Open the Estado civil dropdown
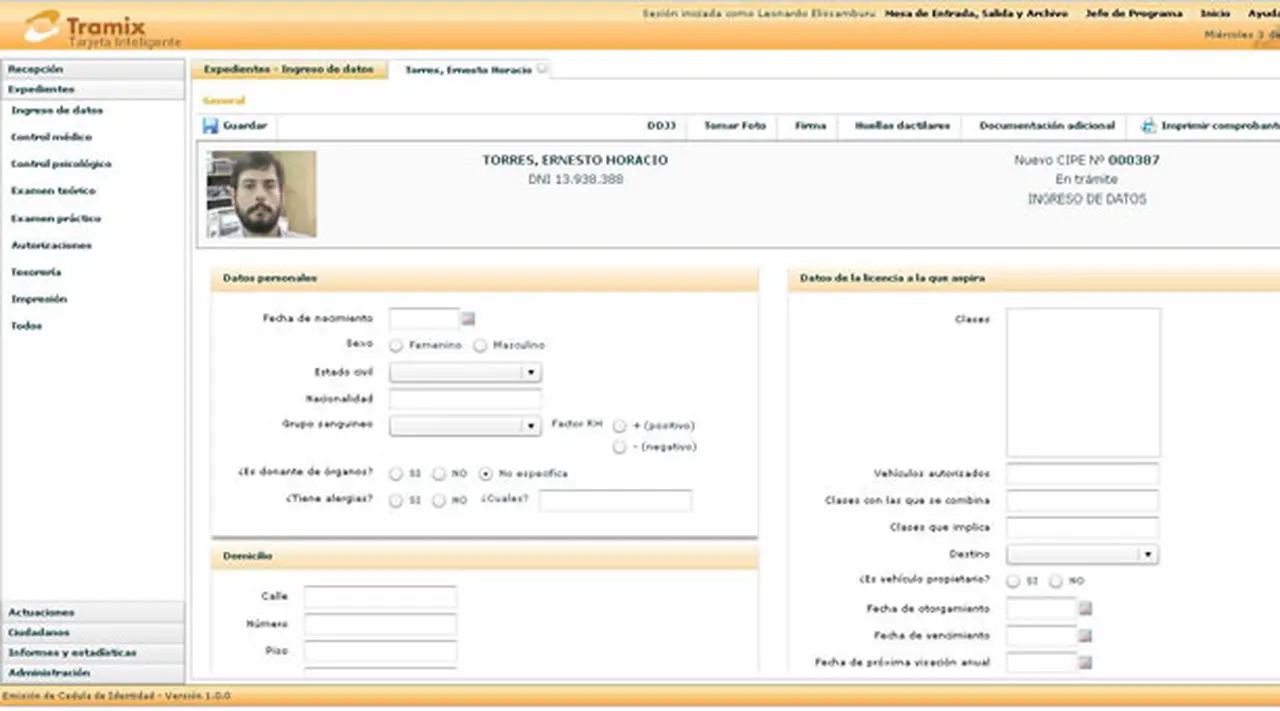 coord(465,372)
